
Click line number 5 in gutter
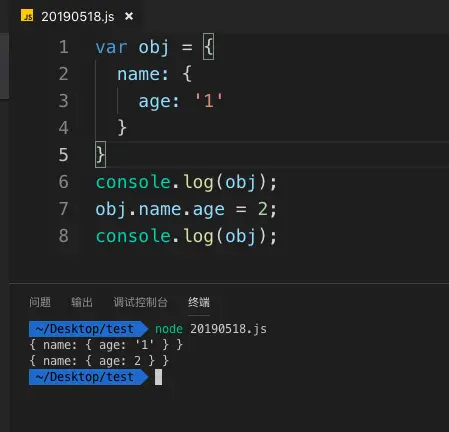[x=64, y=155]
